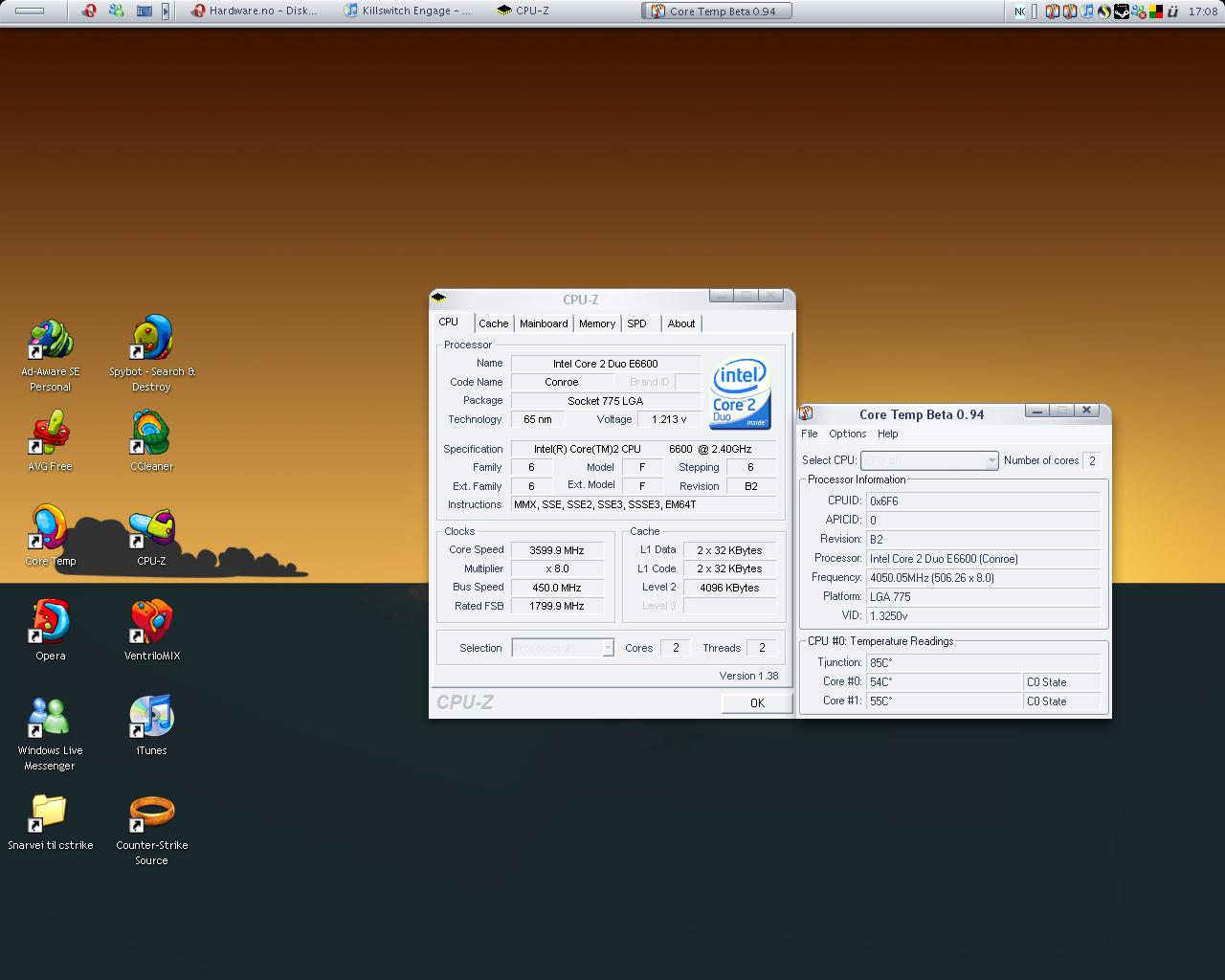Open Ad-Aware SE Personal desktop shortcut

tap(50, 354)
